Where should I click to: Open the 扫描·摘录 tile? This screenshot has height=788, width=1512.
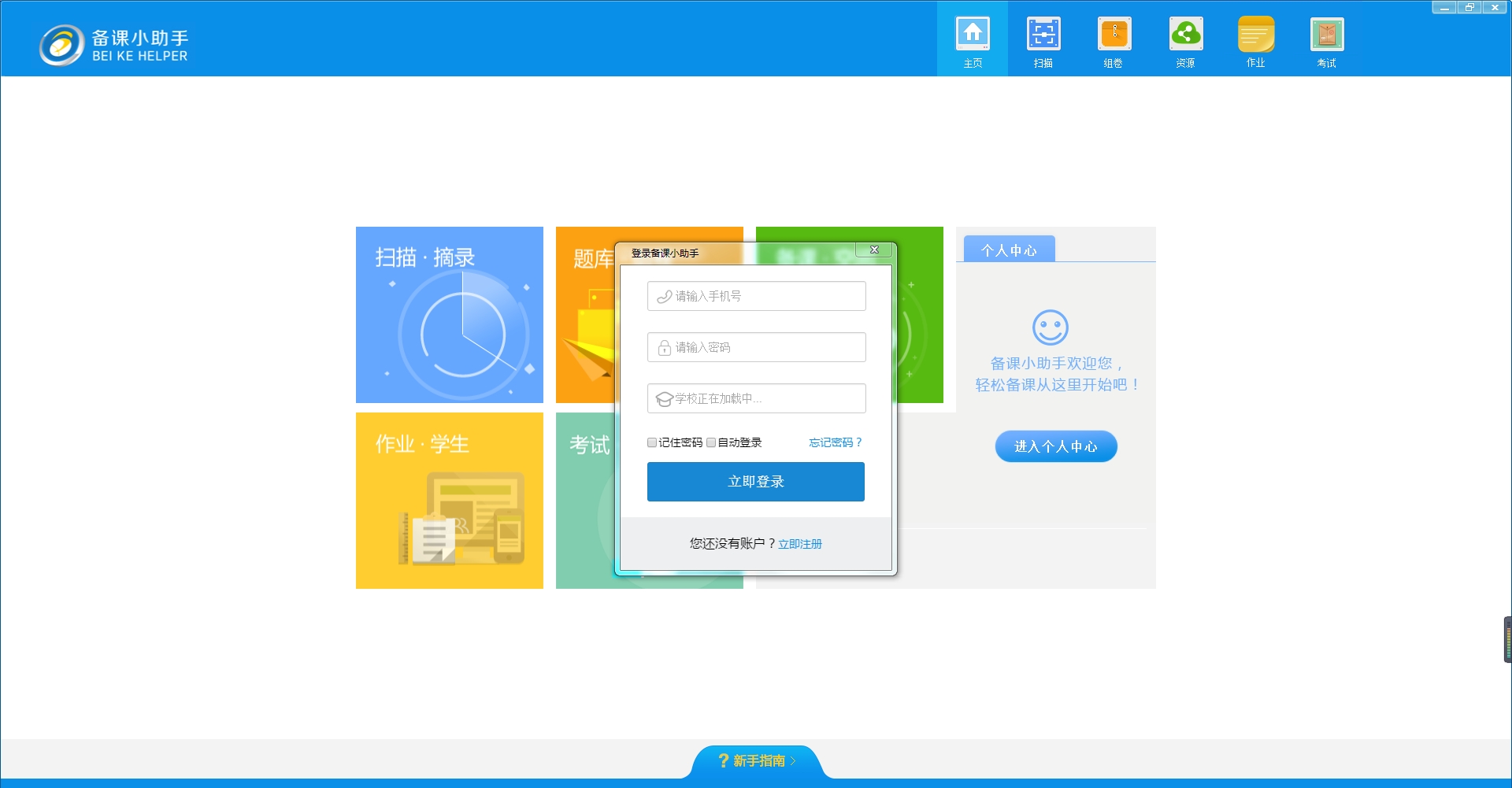[449, 315]
